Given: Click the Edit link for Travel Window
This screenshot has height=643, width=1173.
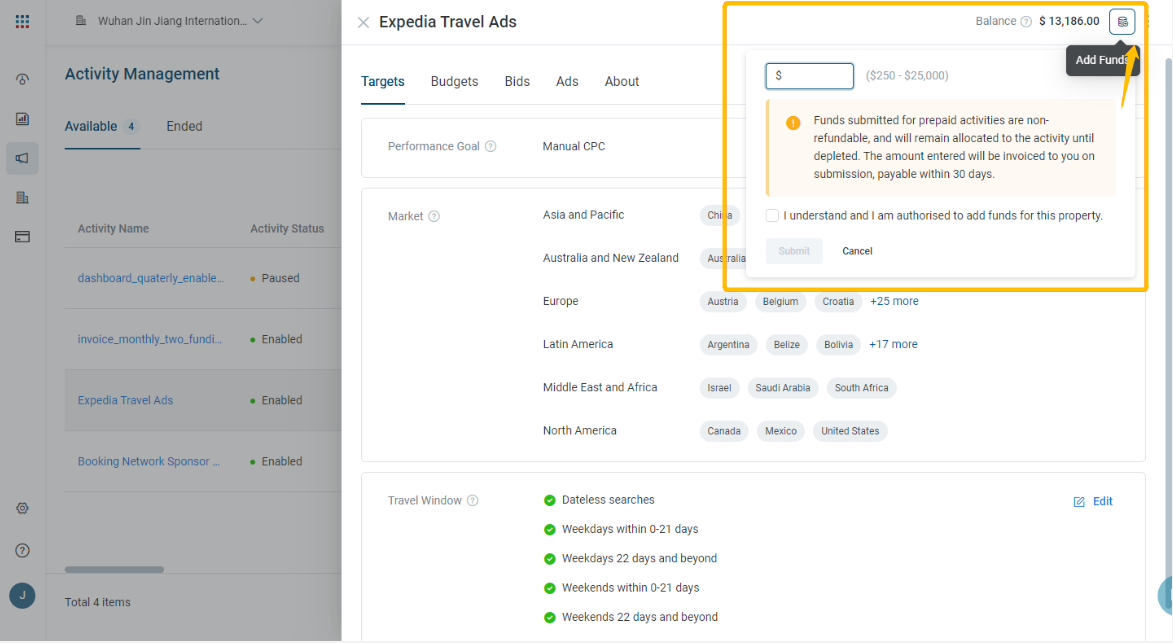Looking at the screenshot, I should [1103, 502].
